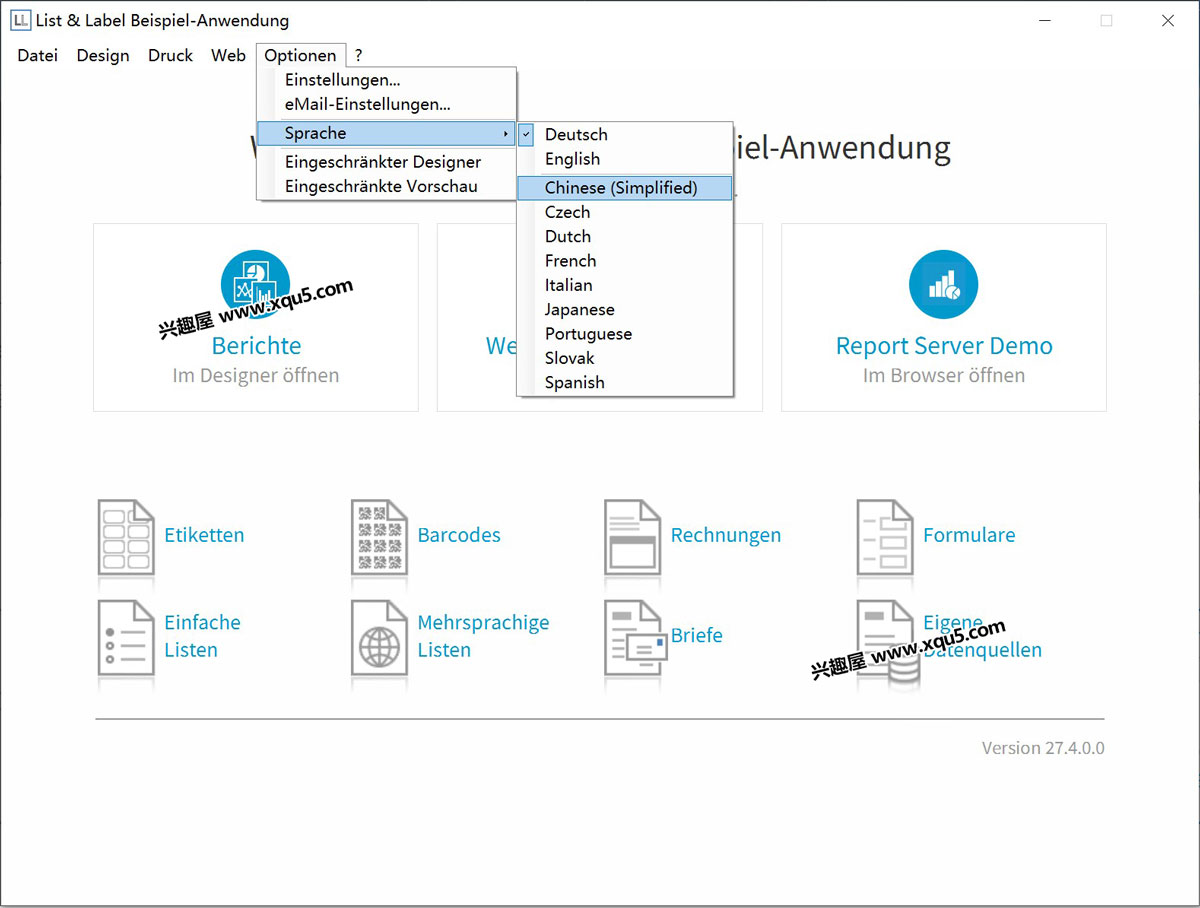Select Portuguese language
The image size is (1200, 908).
click(x=625, y=334)
